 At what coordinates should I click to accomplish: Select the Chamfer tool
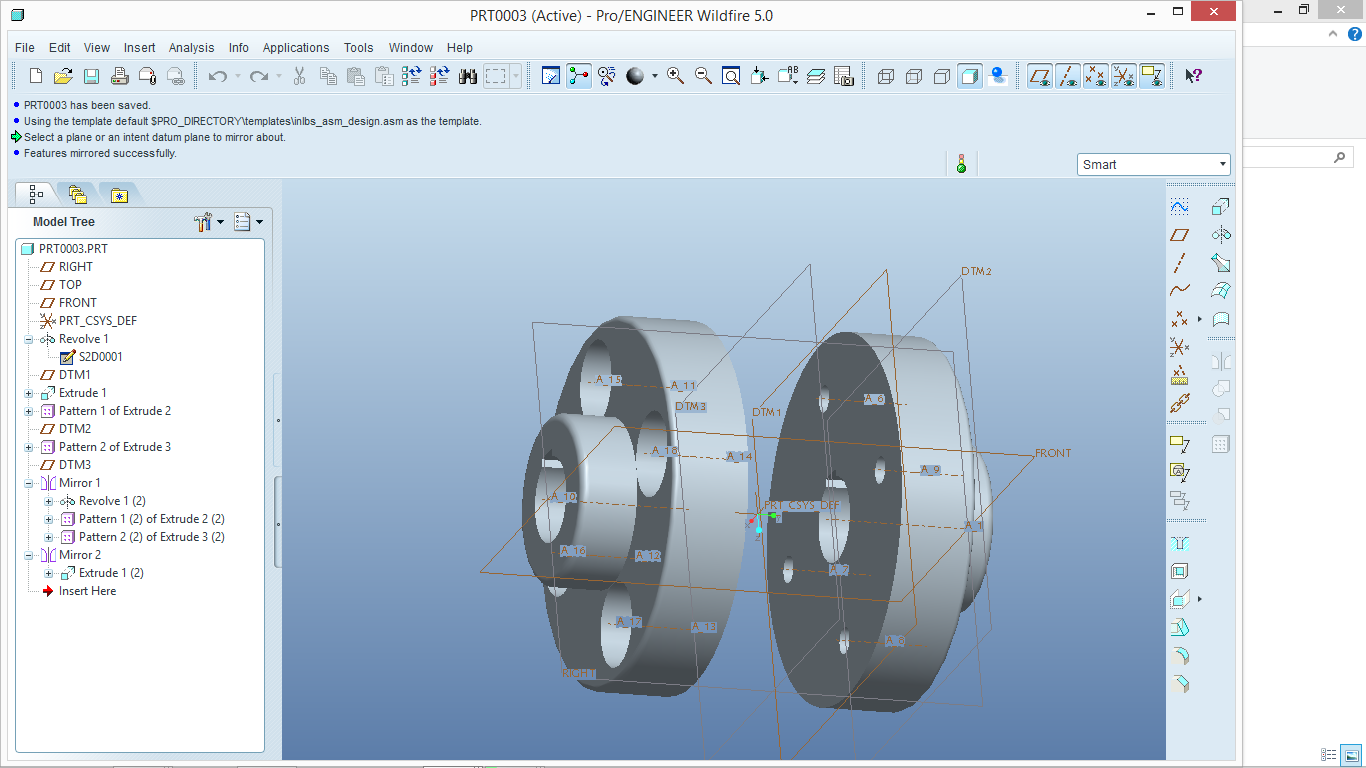(1180, 684)
